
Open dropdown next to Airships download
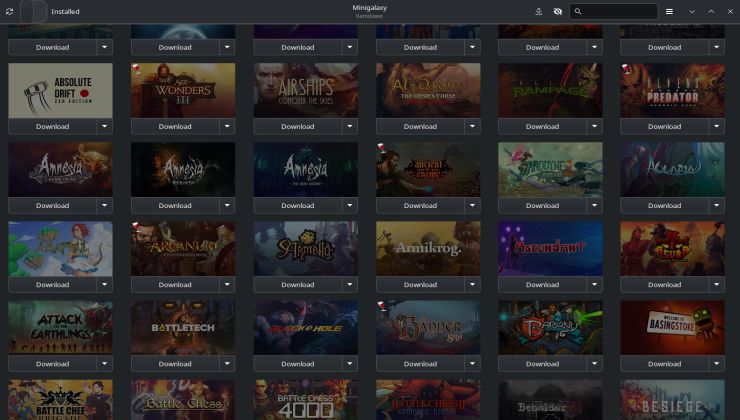click(350, 127)
